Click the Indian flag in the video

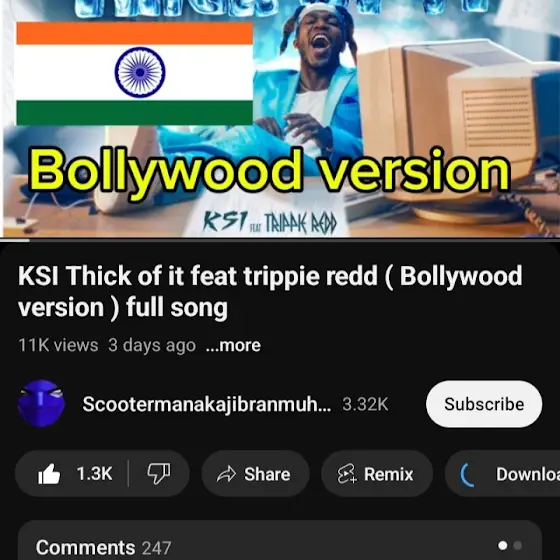point(135,74)
